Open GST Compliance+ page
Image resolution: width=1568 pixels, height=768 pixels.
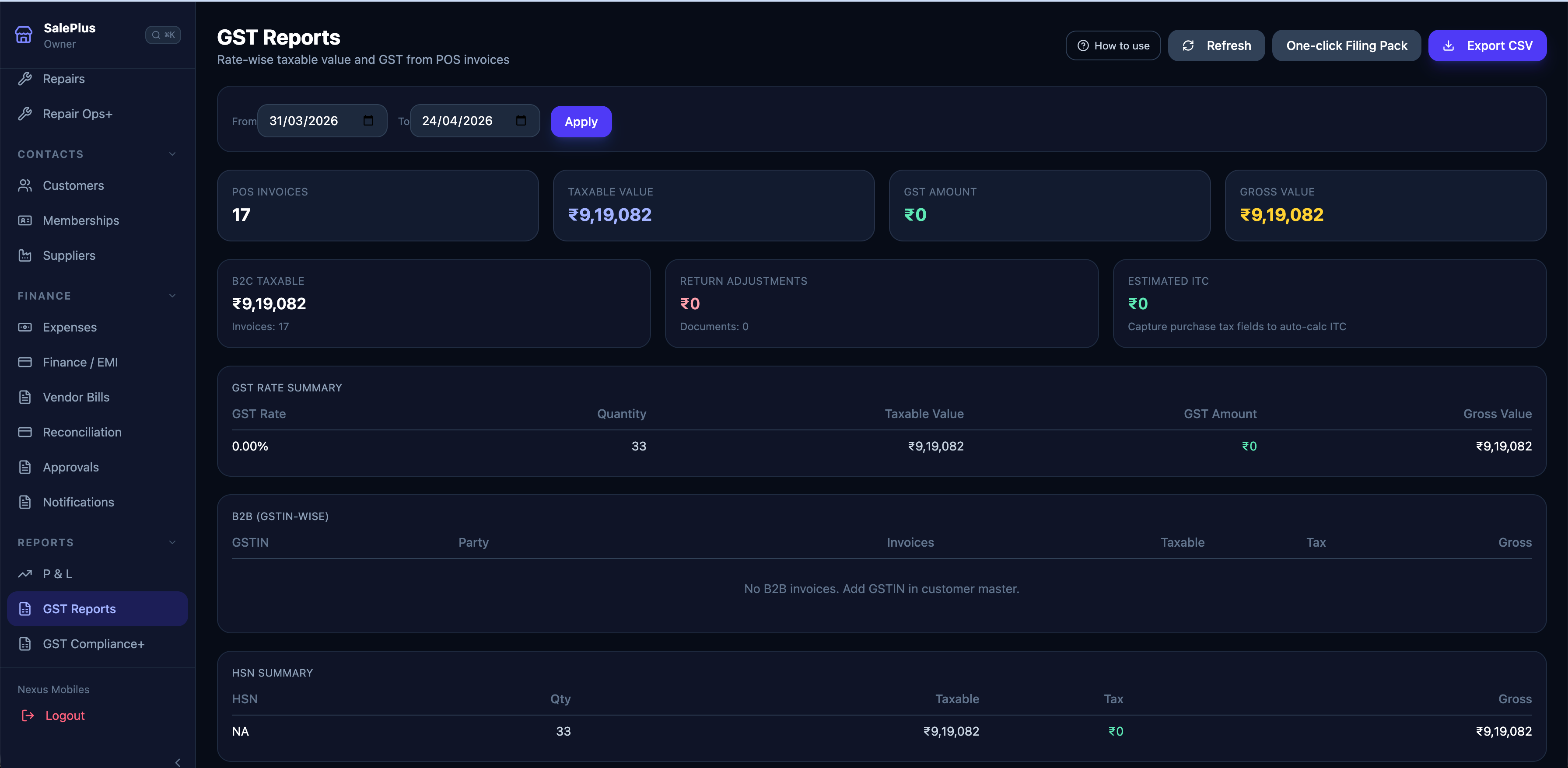click(93, 644)
